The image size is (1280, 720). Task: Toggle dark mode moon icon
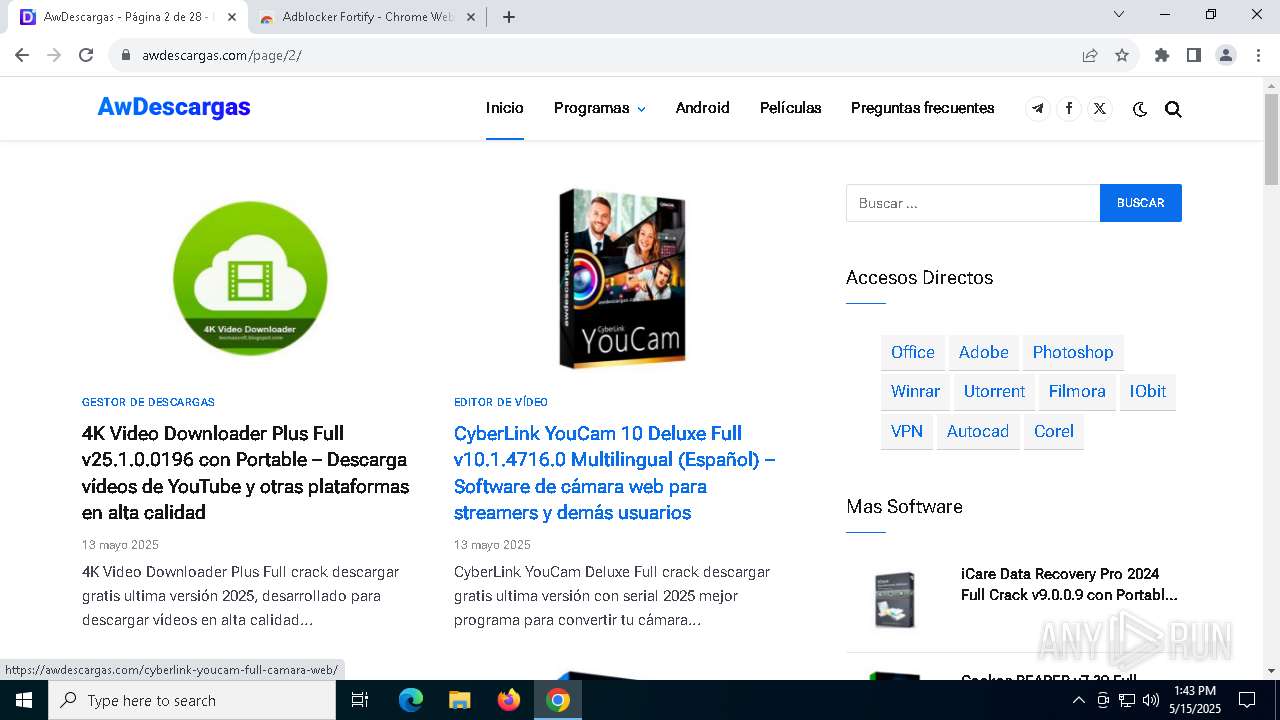tap(1140, 109)
